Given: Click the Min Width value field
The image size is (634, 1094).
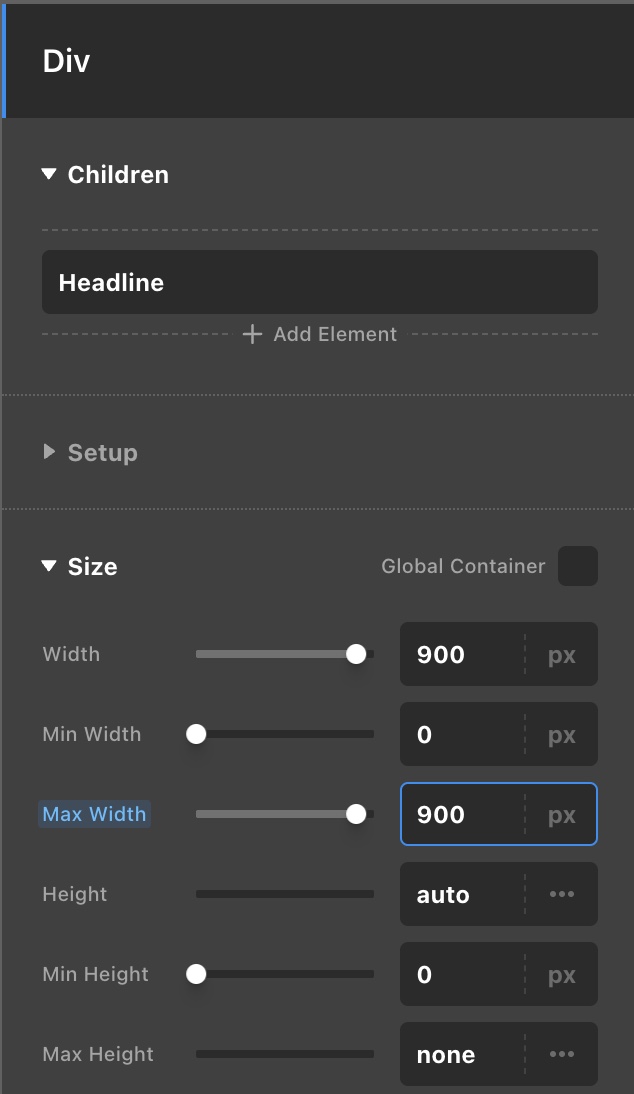Looking at the screenshot, I should tap(460, 735).
